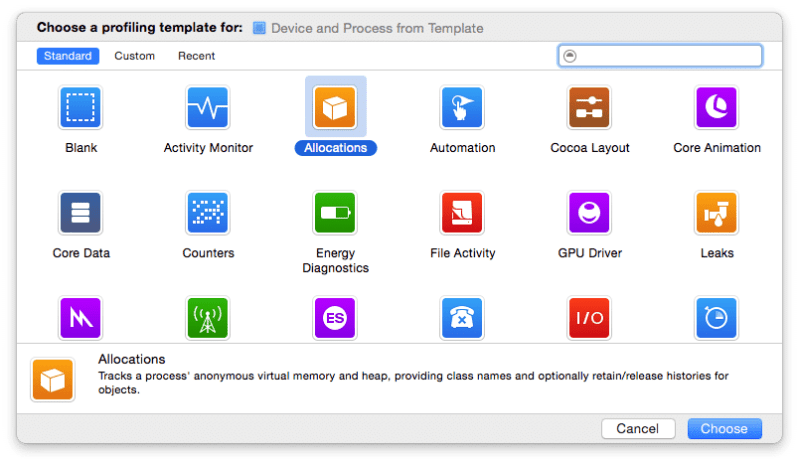This screenshot has width=799, height=464.
Task: Click the highlighted Allocations label
Action: click(335, 148)
